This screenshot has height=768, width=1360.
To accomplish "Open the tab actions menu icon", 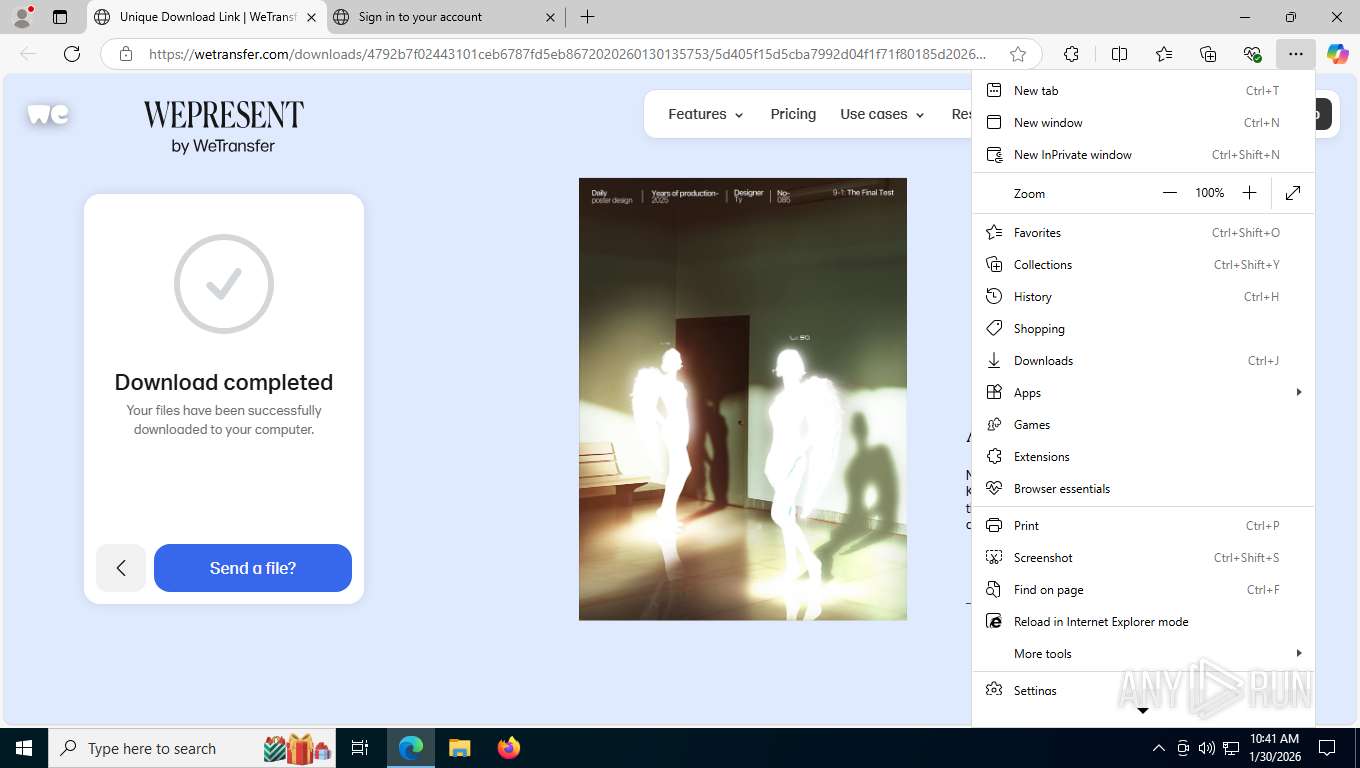I will coord(60,17).
